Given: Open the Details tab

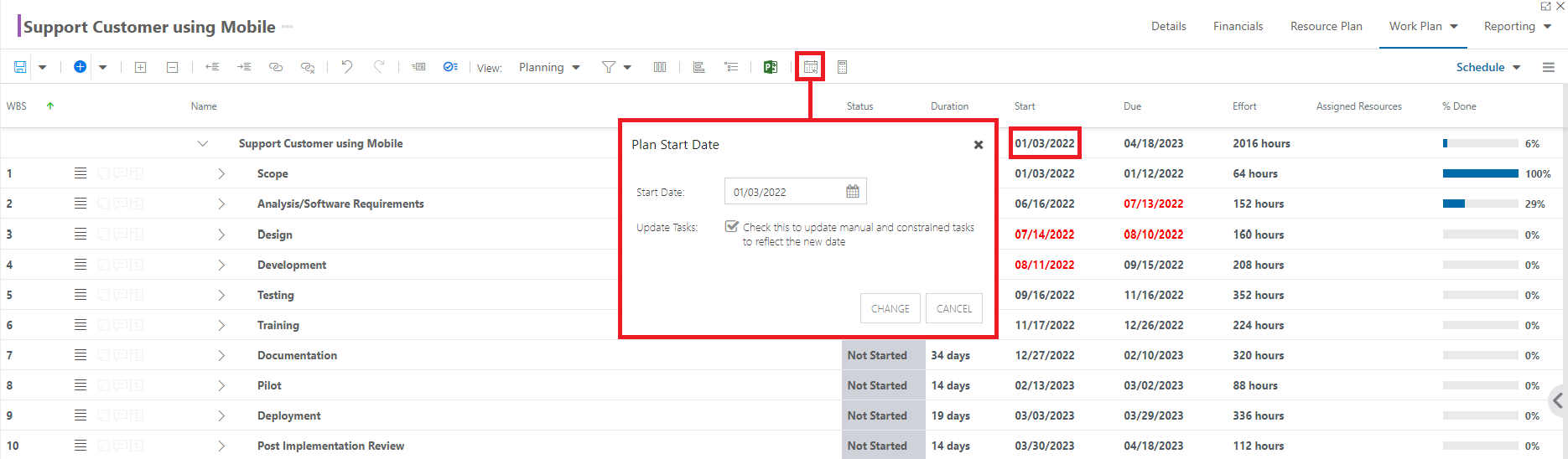Looking at the screenshot, I should (x=1168, y=26).
